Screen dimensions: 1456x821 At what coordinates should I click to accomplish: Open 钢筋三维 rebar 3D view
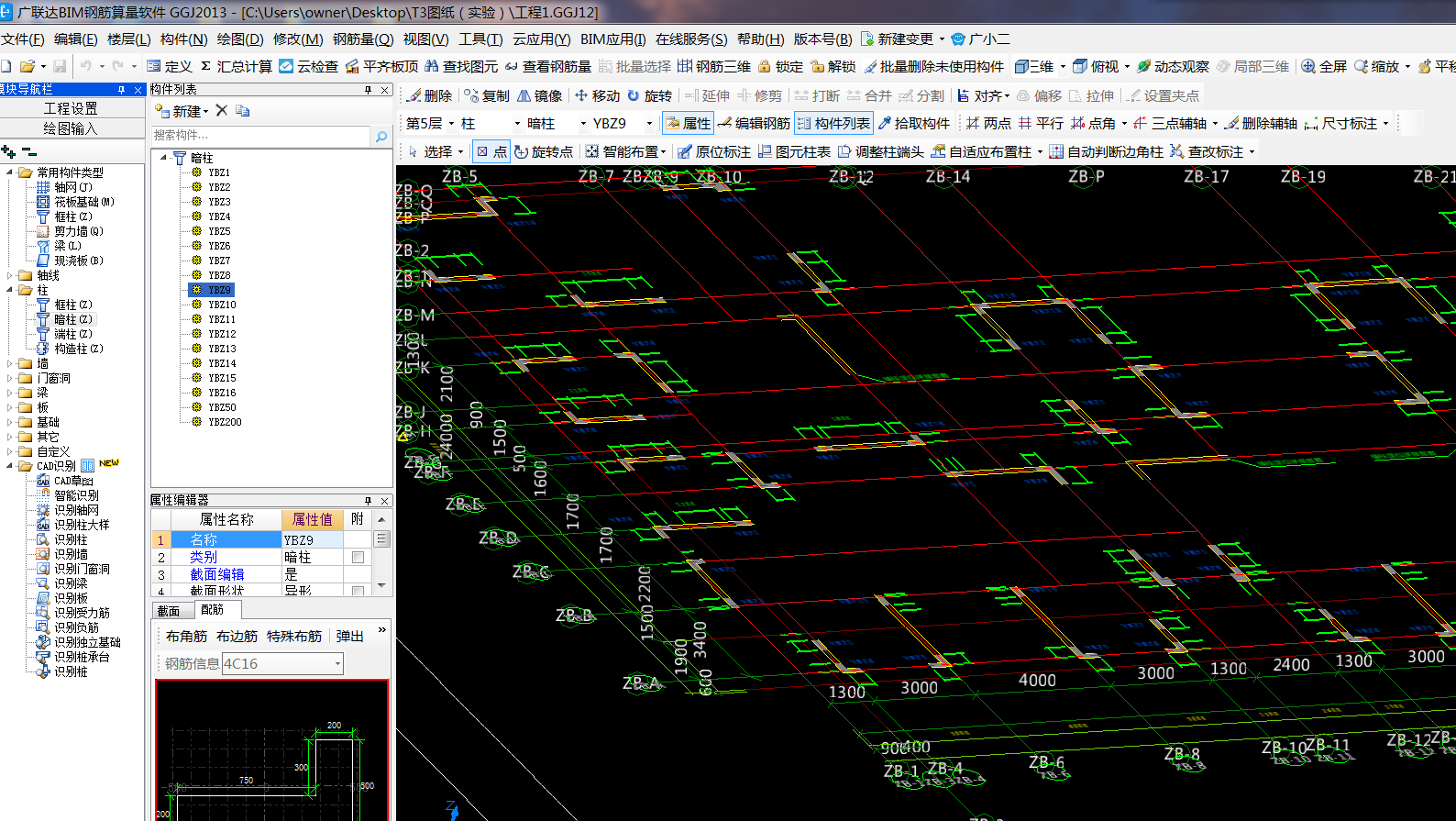pyautogui.click(x=714, y=66)
